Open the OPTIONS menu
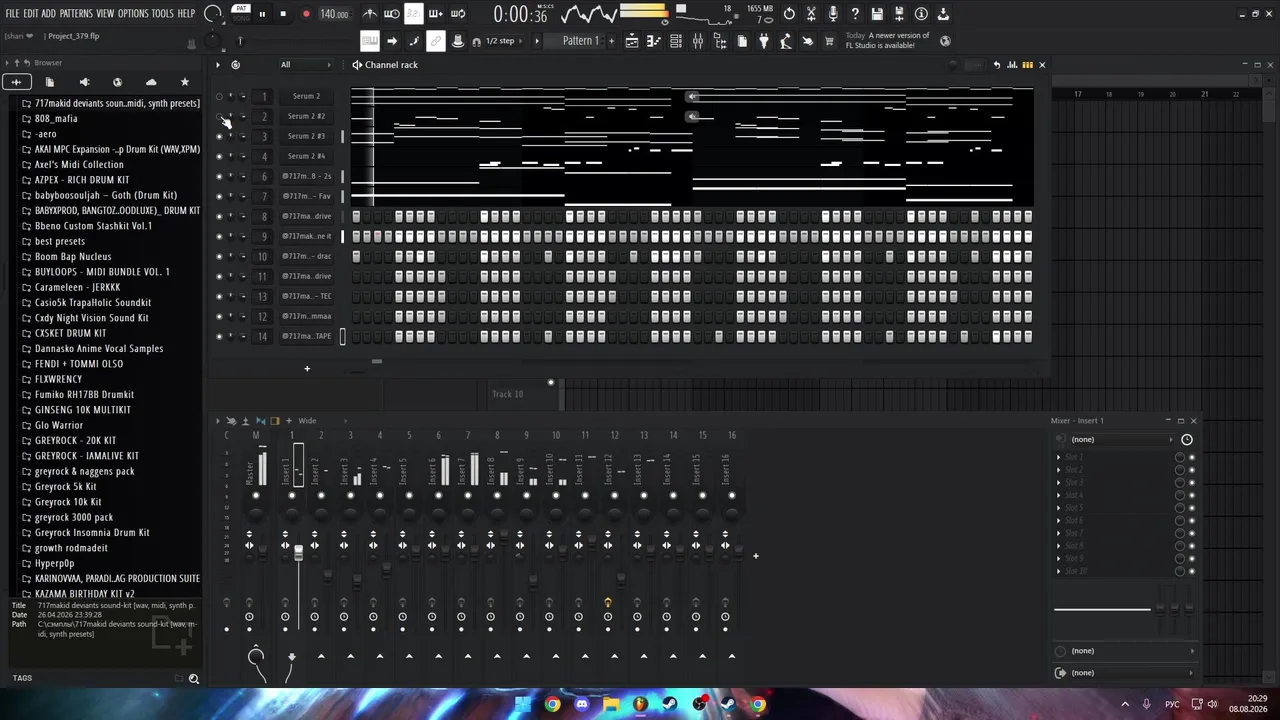 133,14
